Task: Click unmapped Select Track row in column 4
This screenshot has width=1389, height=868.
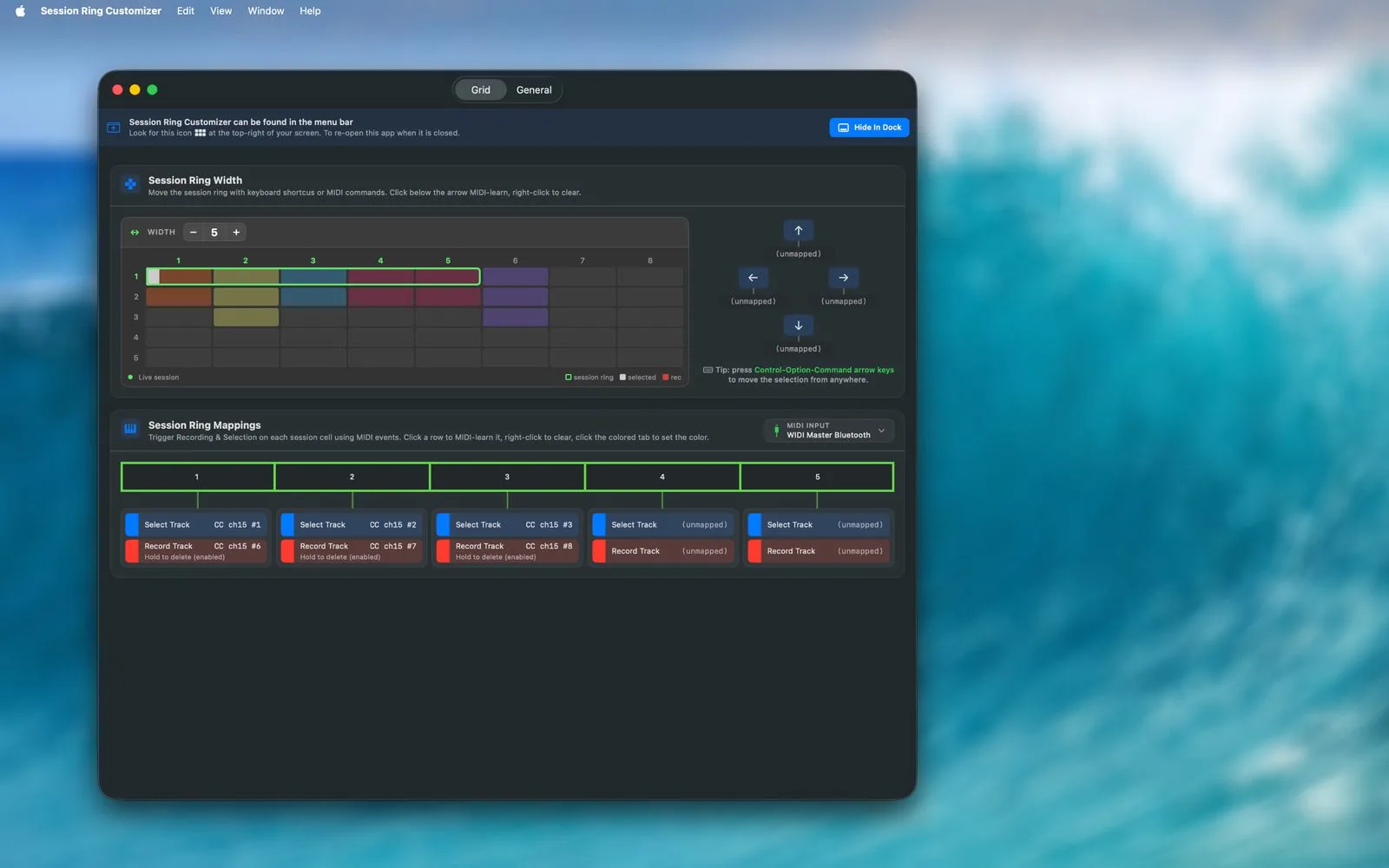Action: 663,524
